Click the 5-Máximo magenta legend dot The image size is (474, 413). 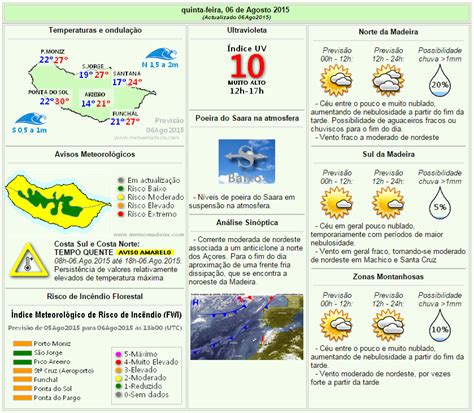(x=118, y=354)
